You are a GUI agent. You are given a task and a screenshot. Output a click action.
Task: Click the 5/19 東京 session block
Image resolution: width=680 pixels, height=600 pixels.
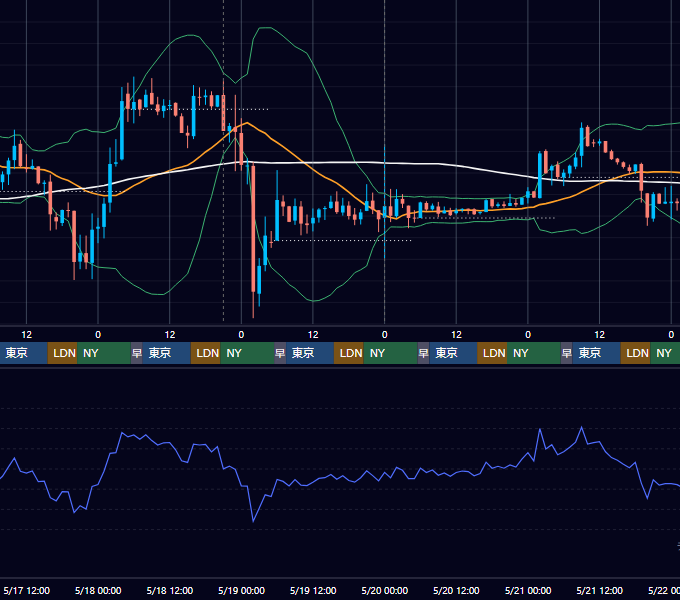310,353
